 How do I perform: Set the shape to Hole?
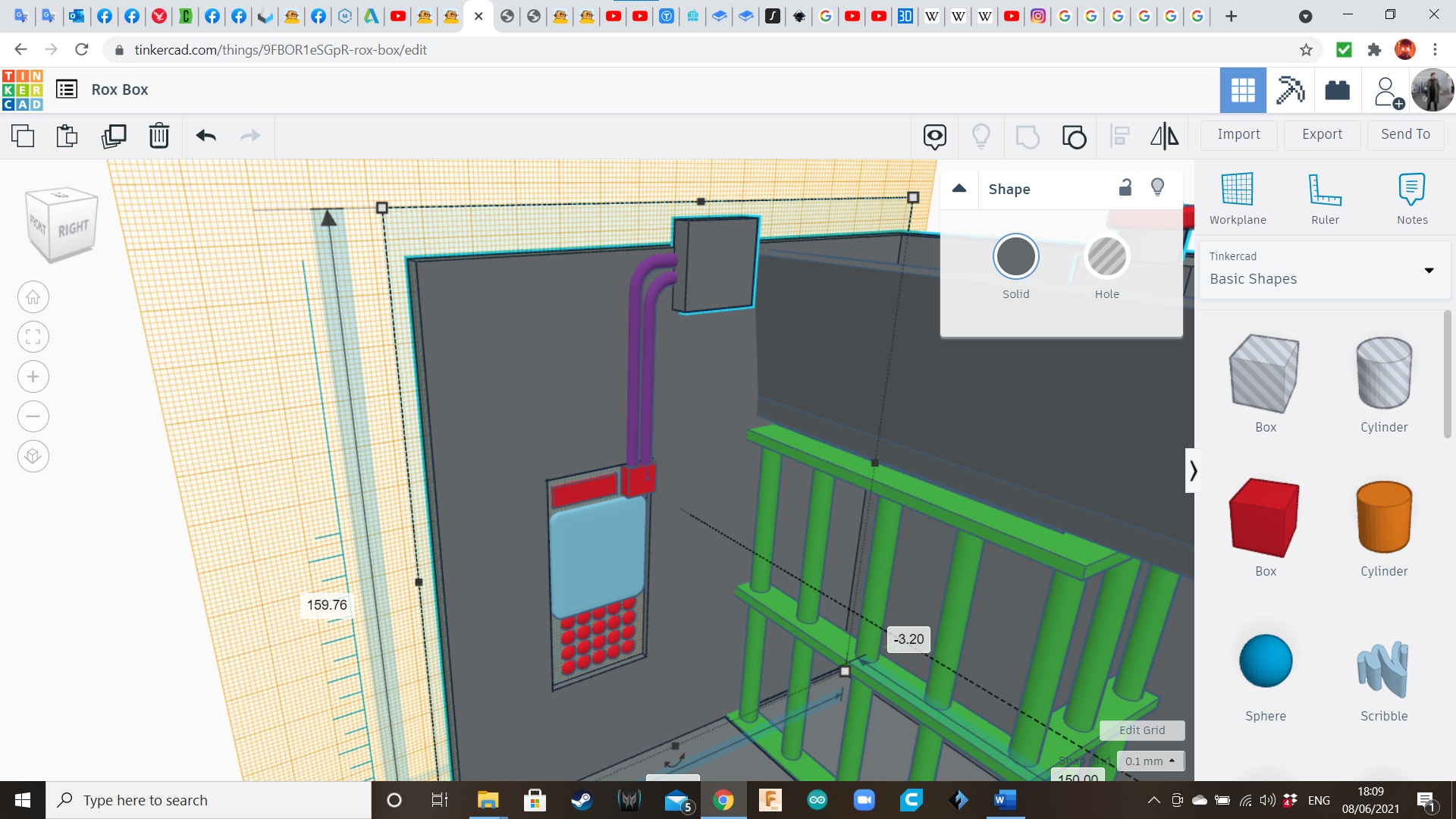1106,258
